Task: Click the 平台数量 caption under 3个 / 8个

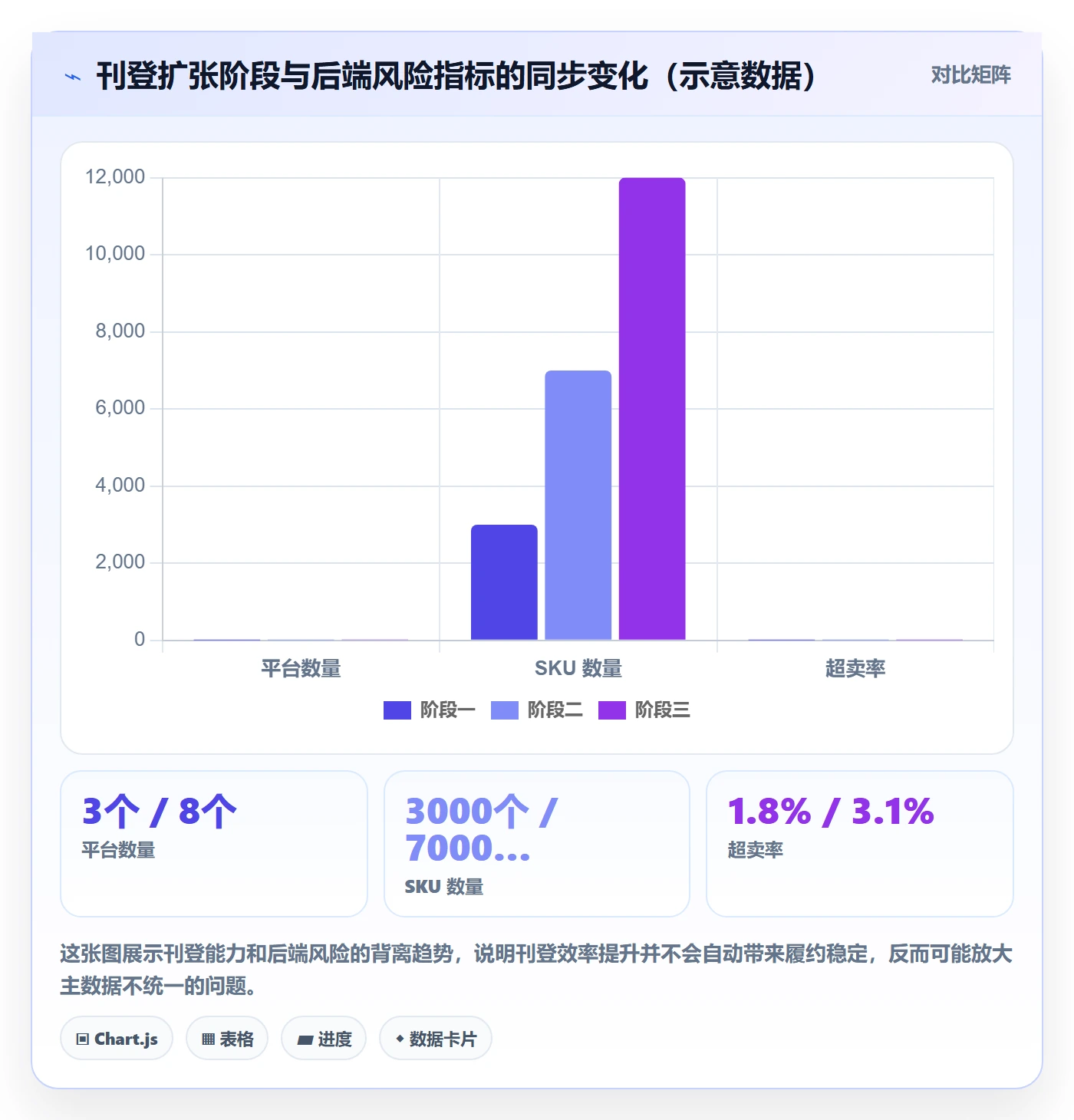Action: pyautogui.click(x=119, y=850)
